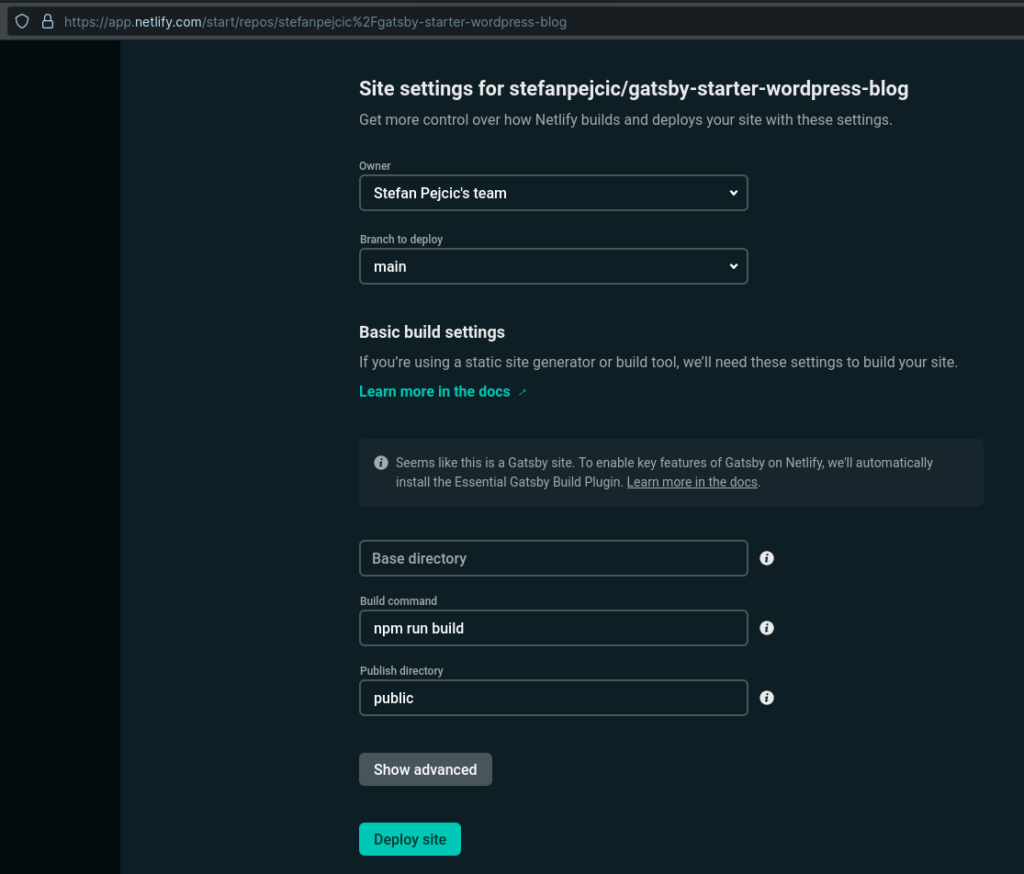Open the Branch to deploy dropdown

pos(553,266)
